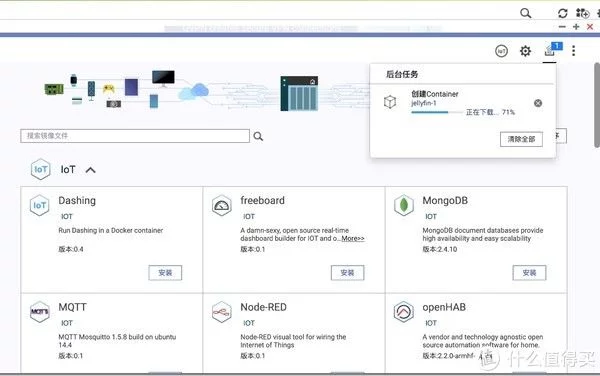Image resolution: width=600 pixels, height=376 pixels.
Task: Click the openHAB title text
Action: pos(444,307)
